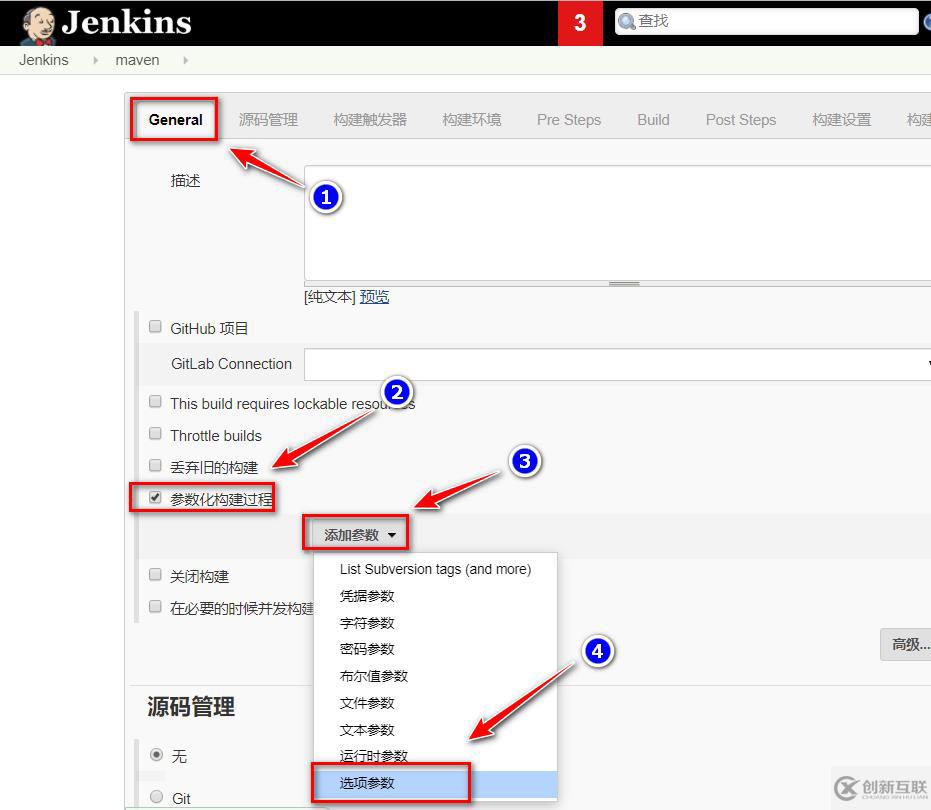Switch to the 构建设置 tab
The image size is (931, 810).
tap(841, 119)
